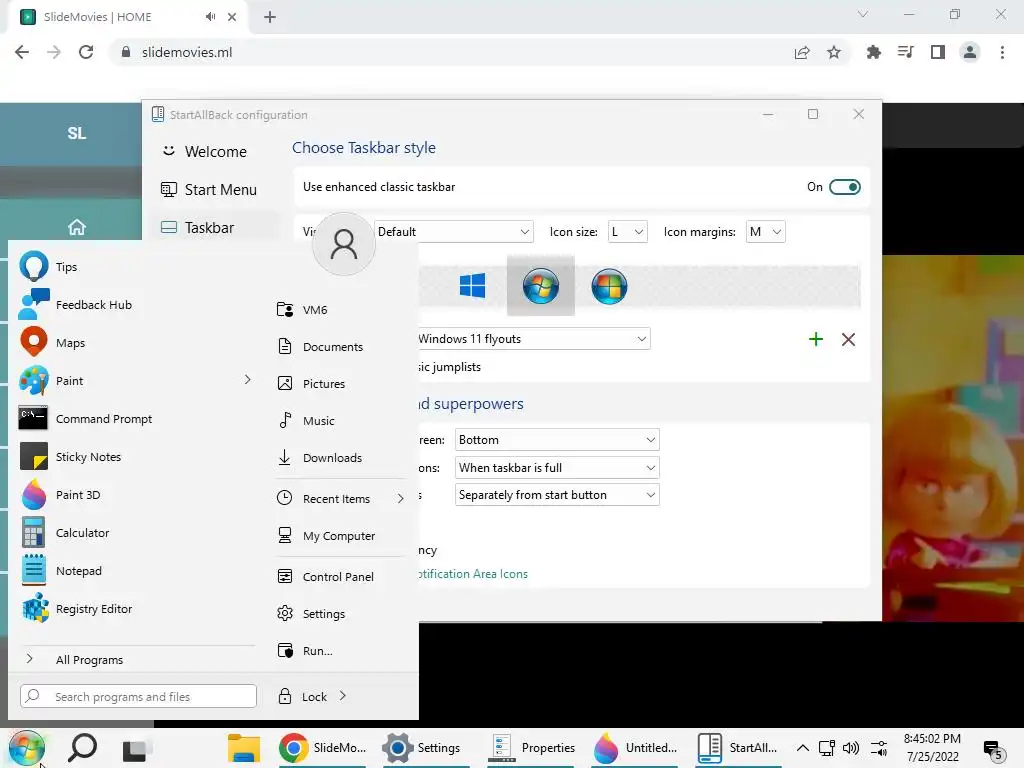Toggle Use enhanced classic taskbar switch
The image size is (1024, 768).
(844, 187)
